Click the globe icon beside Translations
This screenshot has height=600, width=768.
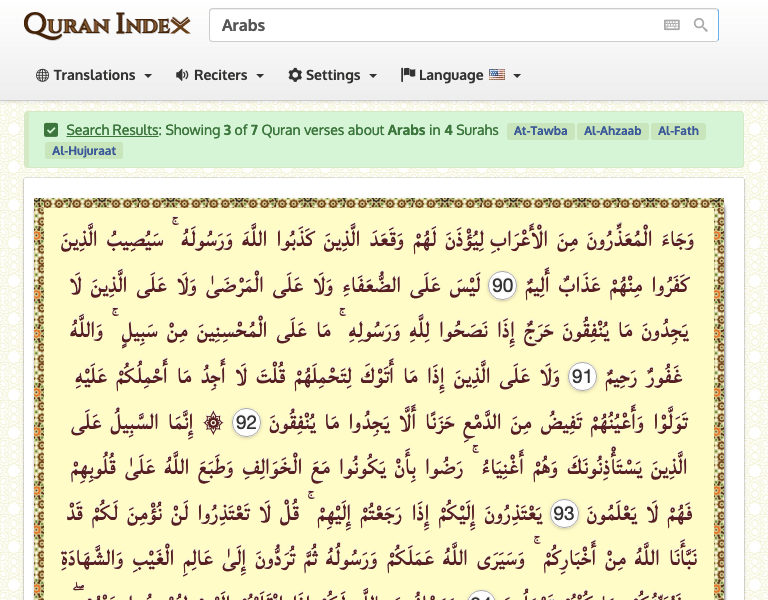tap(42, 75)
